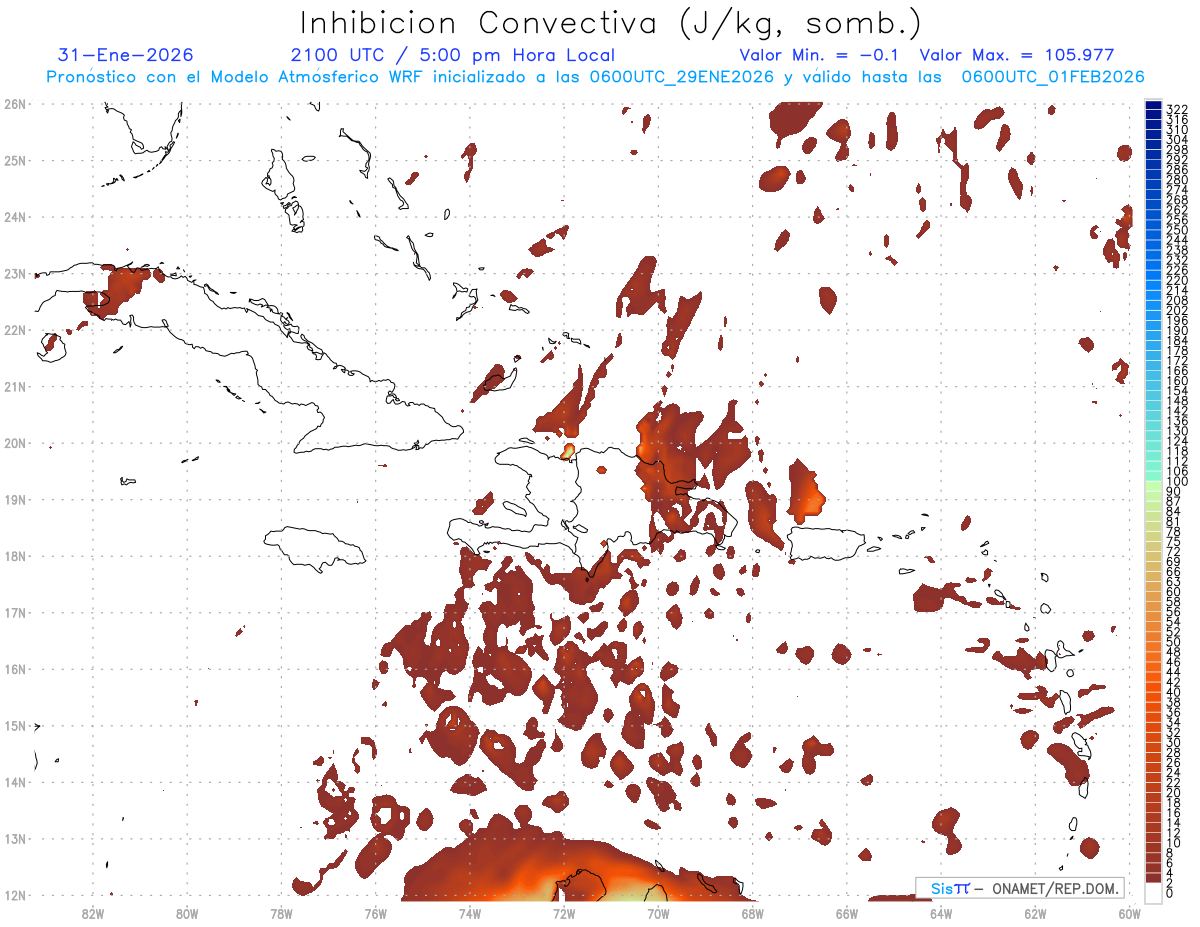Click the 62W longitude label

pyautogui.click(x=1035, y=913)
